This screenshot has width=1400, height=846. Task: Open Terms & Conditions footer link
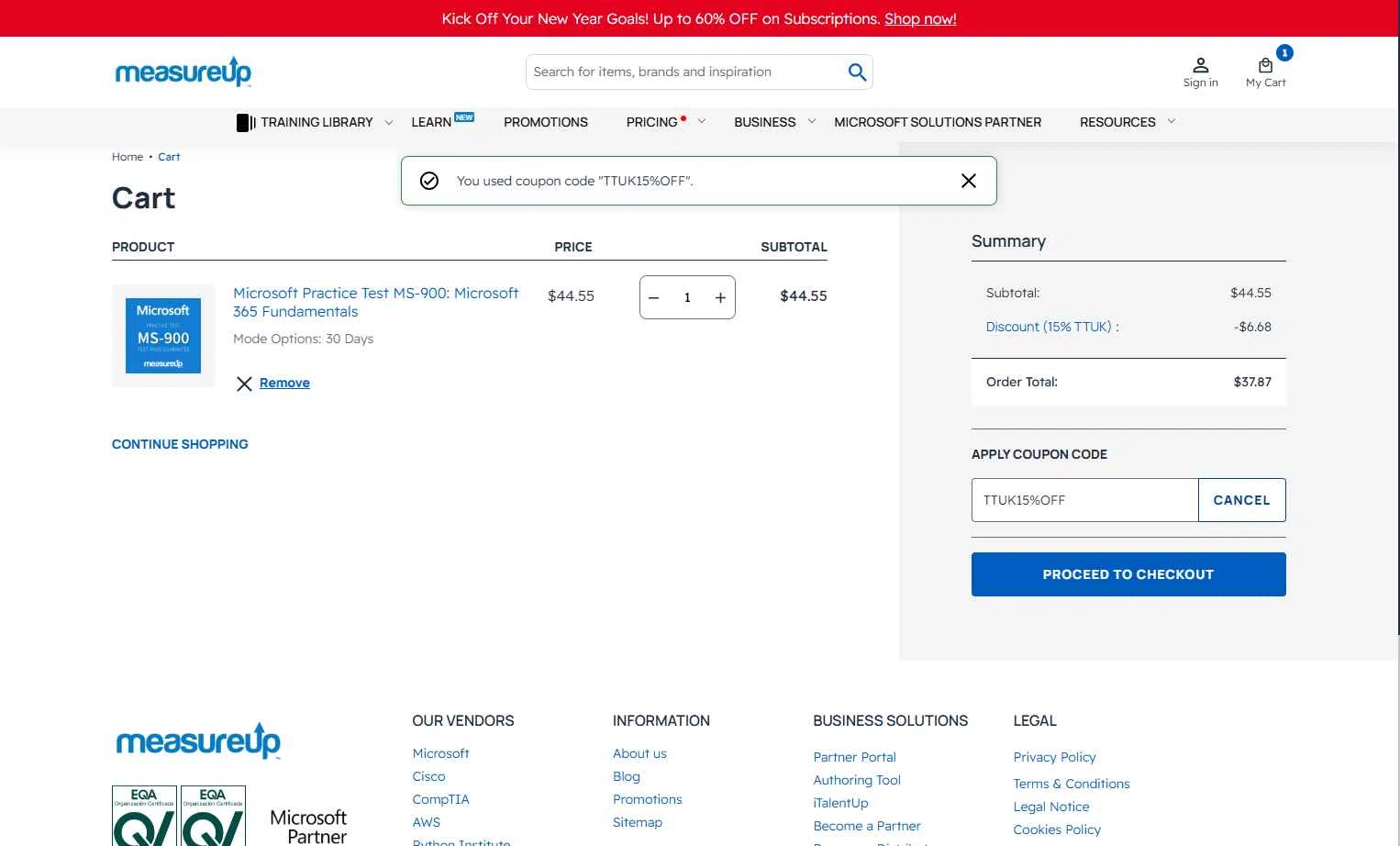(x=1072, y=784)
